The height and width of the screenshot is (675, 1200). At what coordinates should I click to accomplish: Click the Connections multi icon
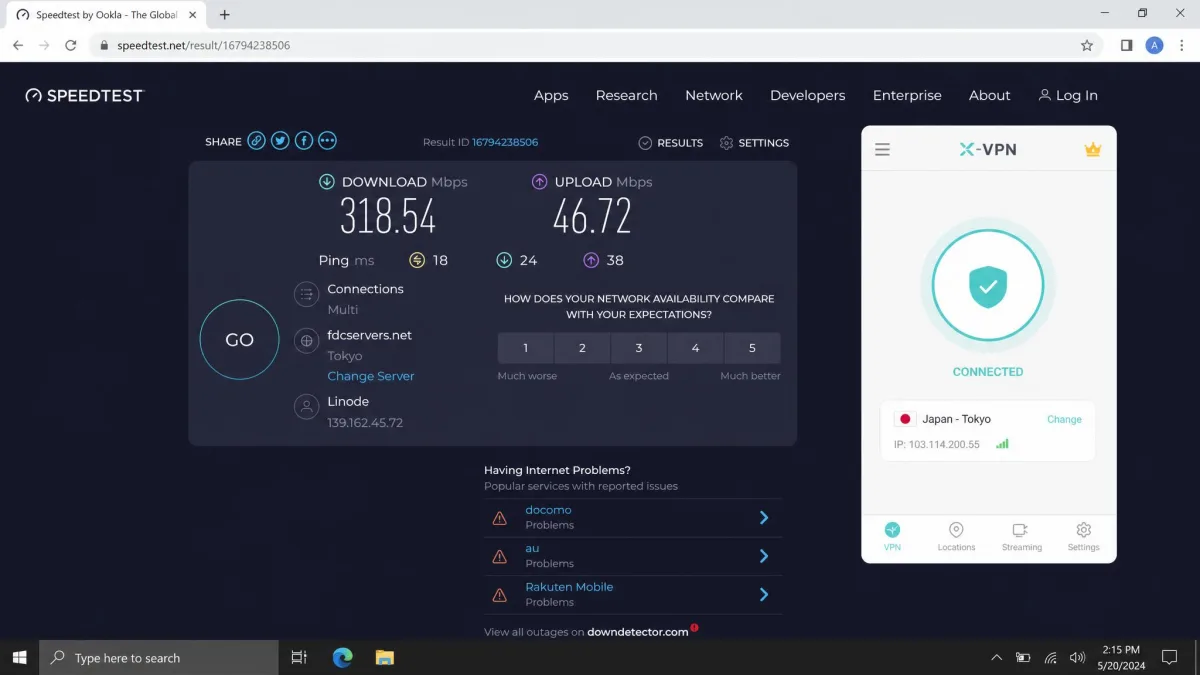pyautogui.click(x=306, y=295)
